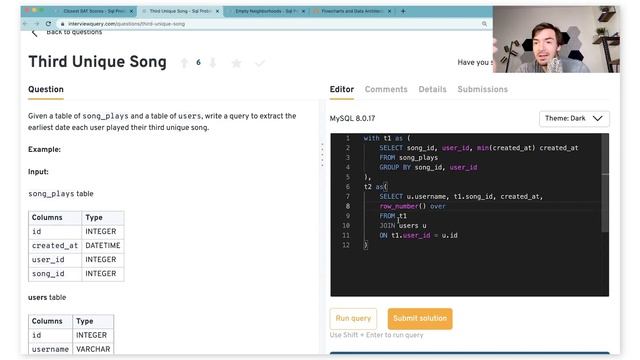Close the Third Unique Song tab
Screen dimensions: 640x360
pyautogui.click(x=218, y=11)
